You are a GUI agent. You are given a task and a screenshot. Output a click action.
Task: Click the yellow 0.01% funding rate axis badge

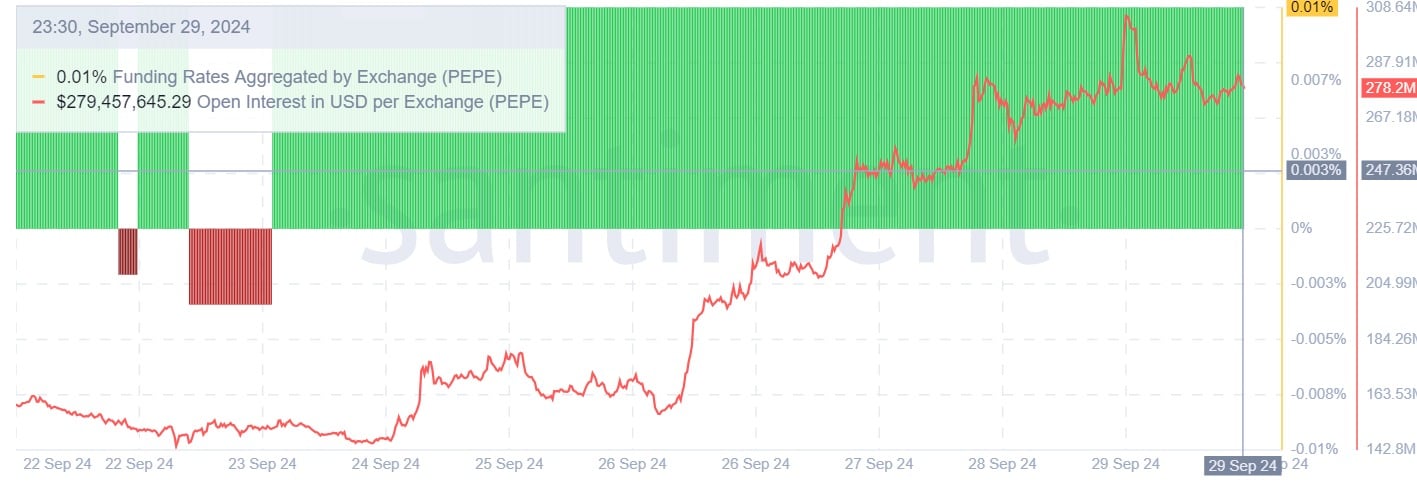[1312, 8]
